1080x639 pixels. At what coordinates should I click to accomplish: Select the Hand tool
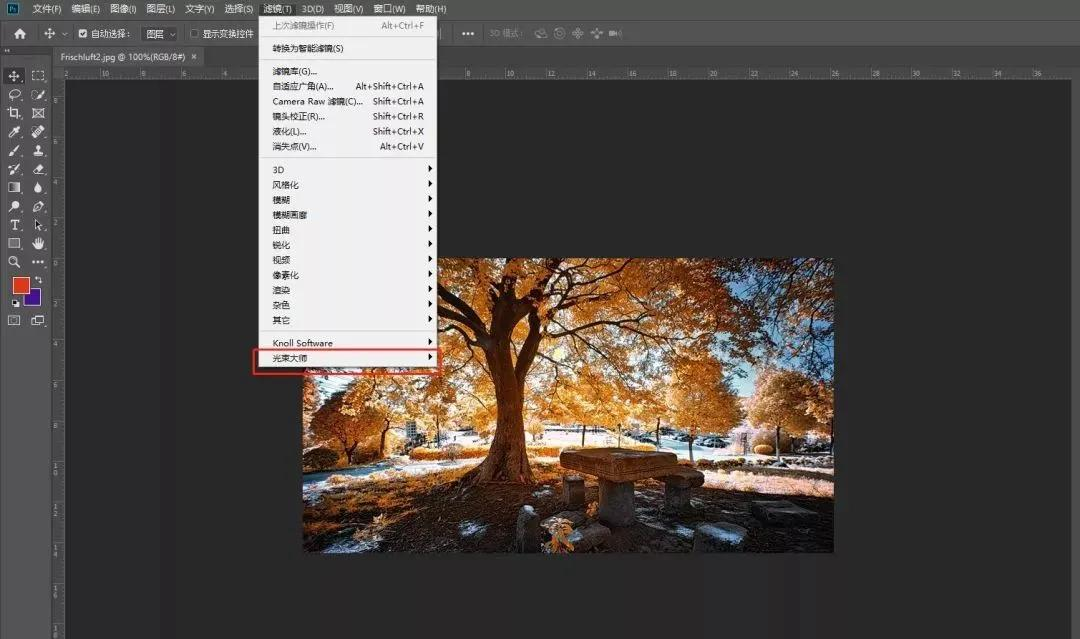38,243
